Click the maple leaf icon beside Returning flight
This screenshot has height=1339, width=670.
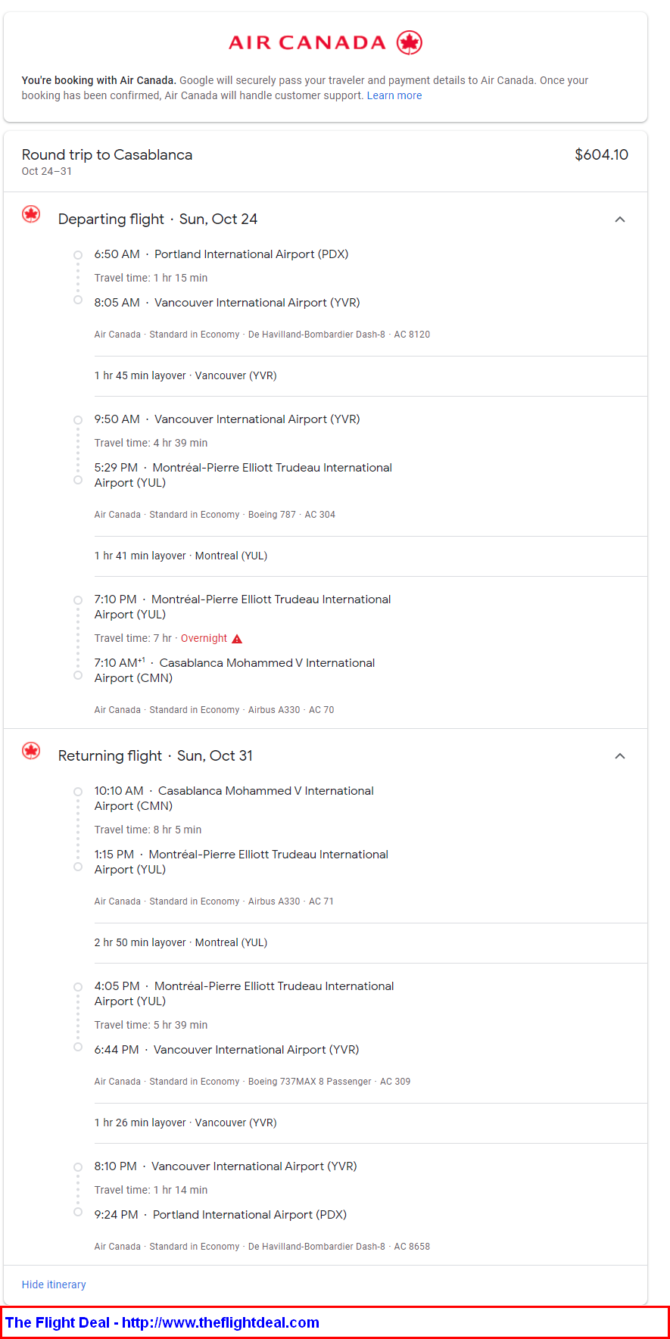click(x=31, y=751)
